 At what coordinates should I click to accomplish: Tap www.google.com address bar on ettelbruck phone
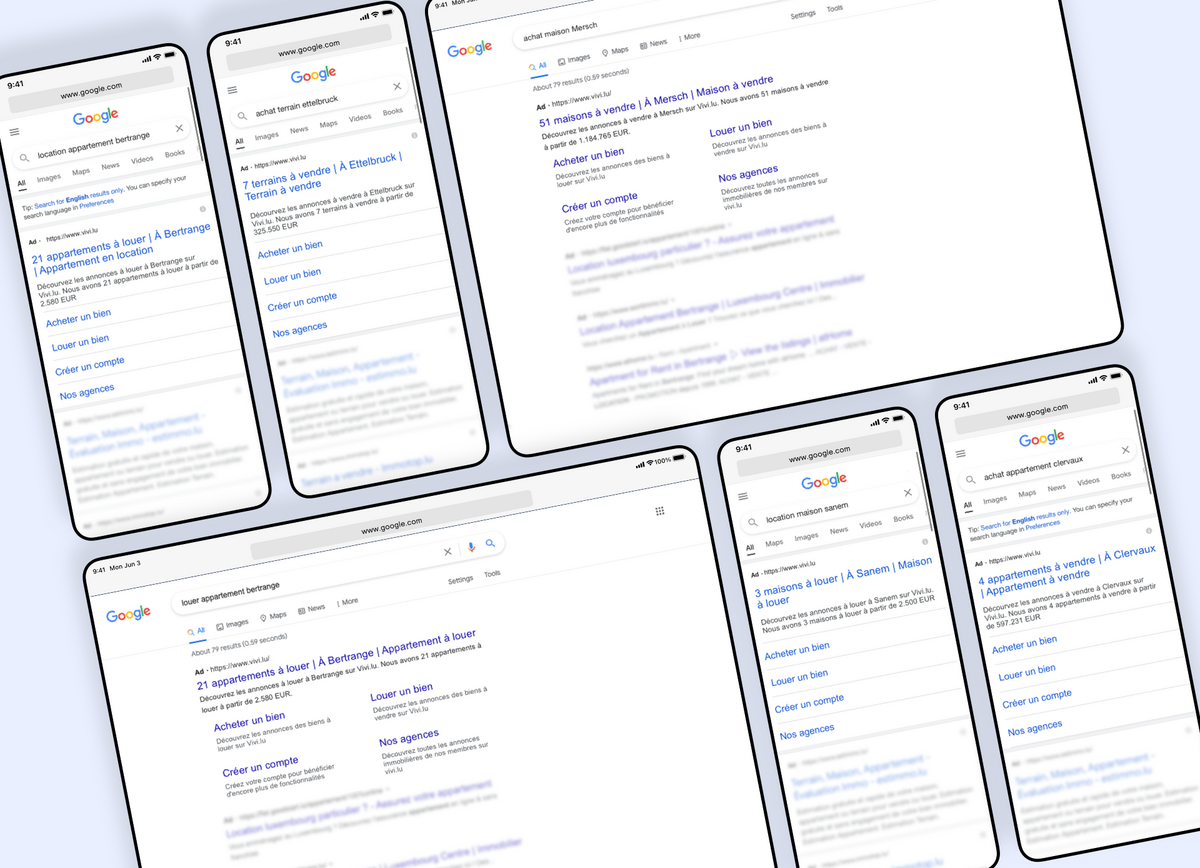tap(309, 50)
